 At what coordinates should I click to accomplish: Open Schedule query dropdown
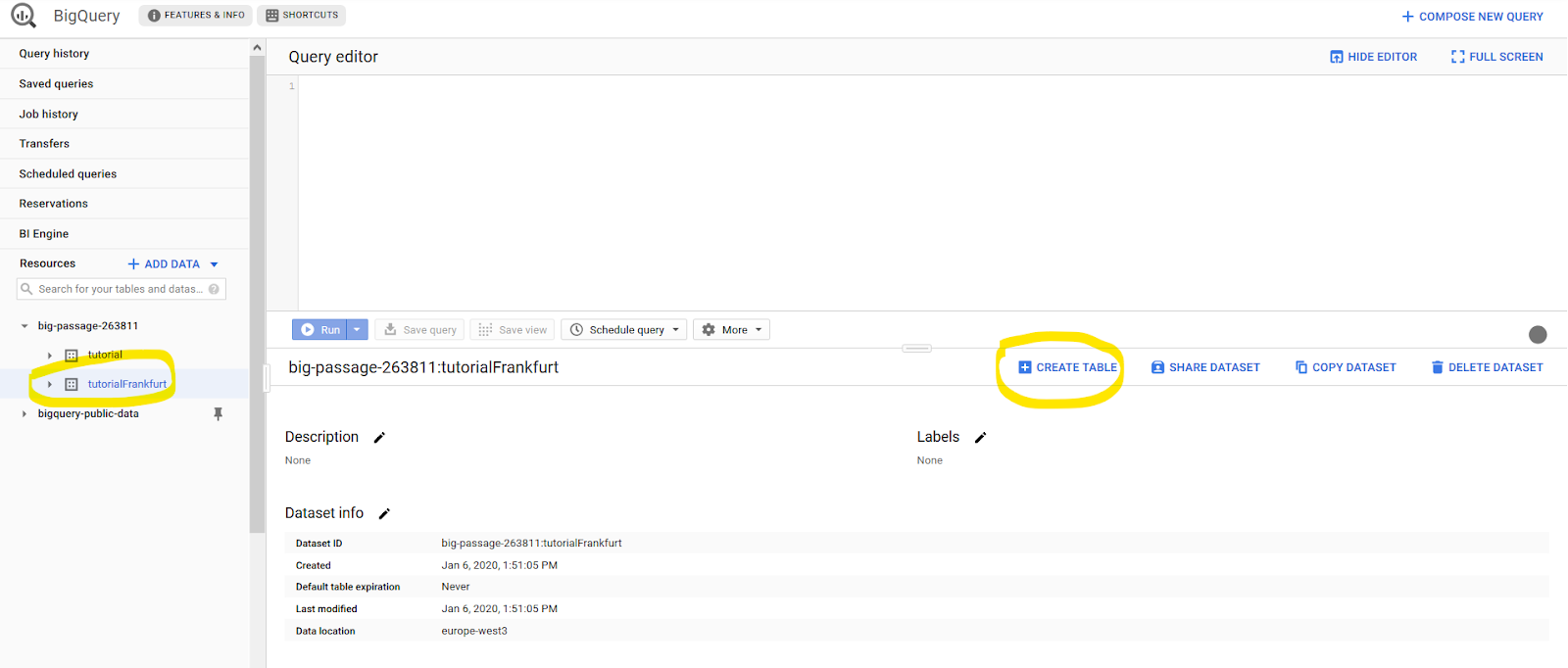[x=624, y=330]
